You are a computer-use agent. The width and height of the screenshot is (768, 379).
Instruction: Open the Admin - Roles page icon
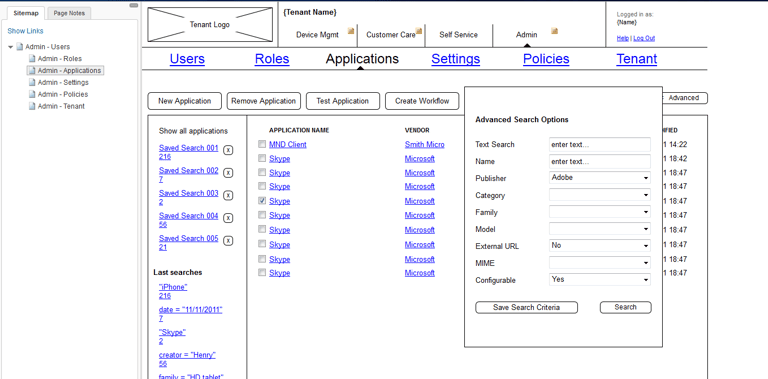[x=32, y=59]
